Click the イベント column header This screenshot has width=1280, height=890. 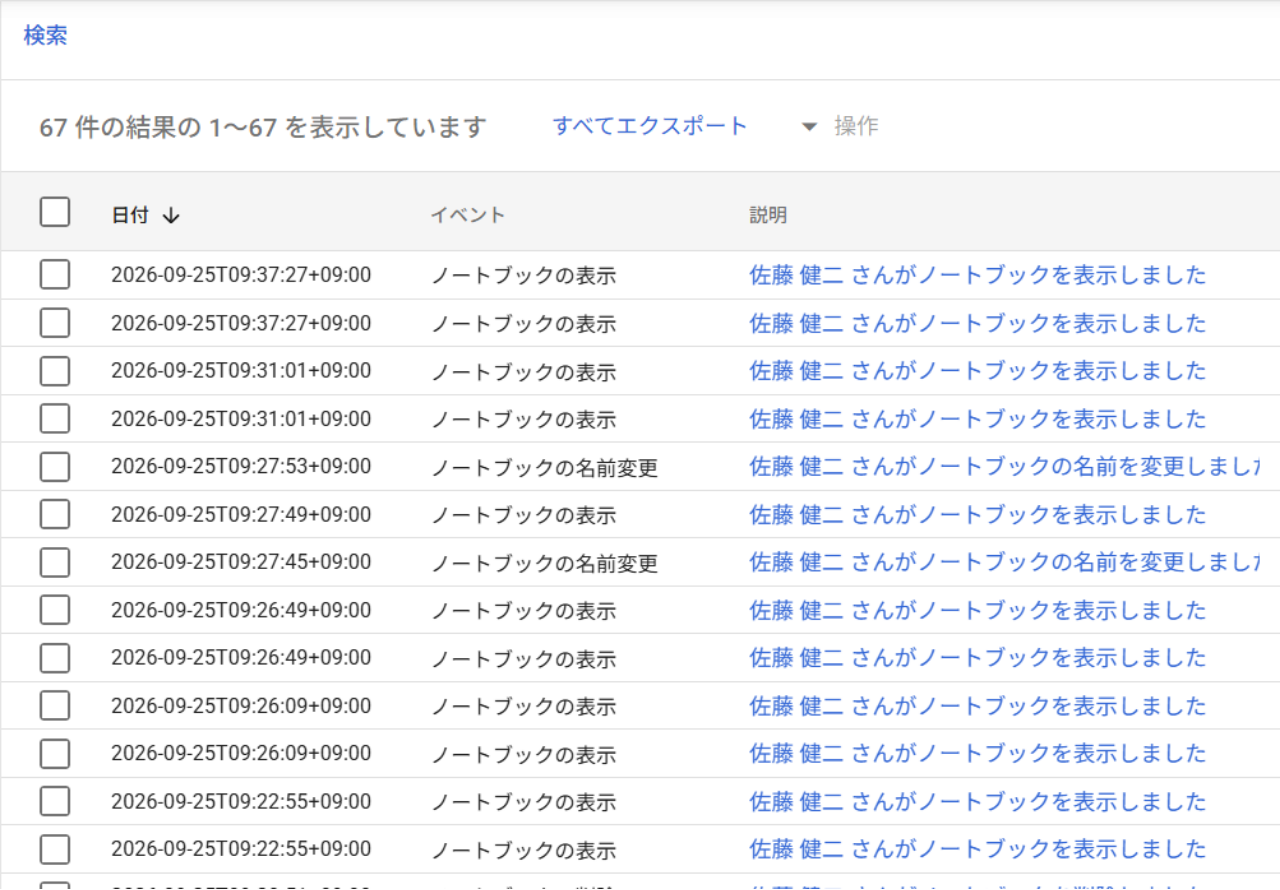pos(468,215)
